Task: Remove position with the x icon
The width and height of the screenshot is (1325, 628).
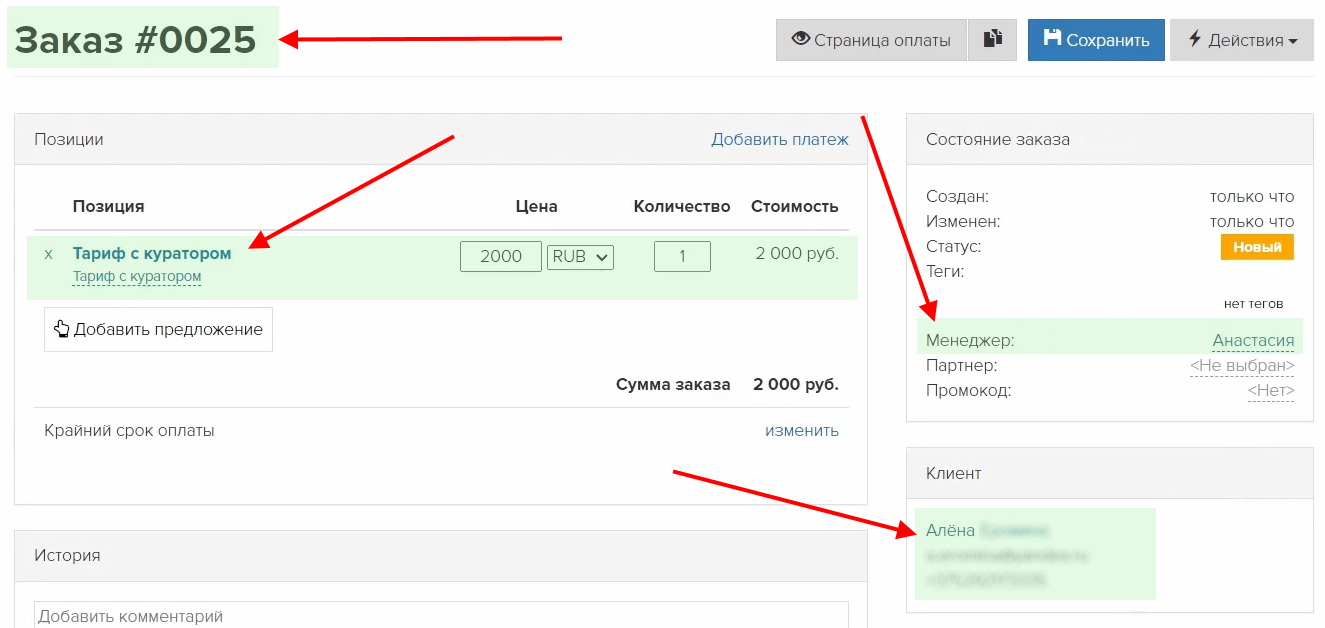Action: point(48,255)
